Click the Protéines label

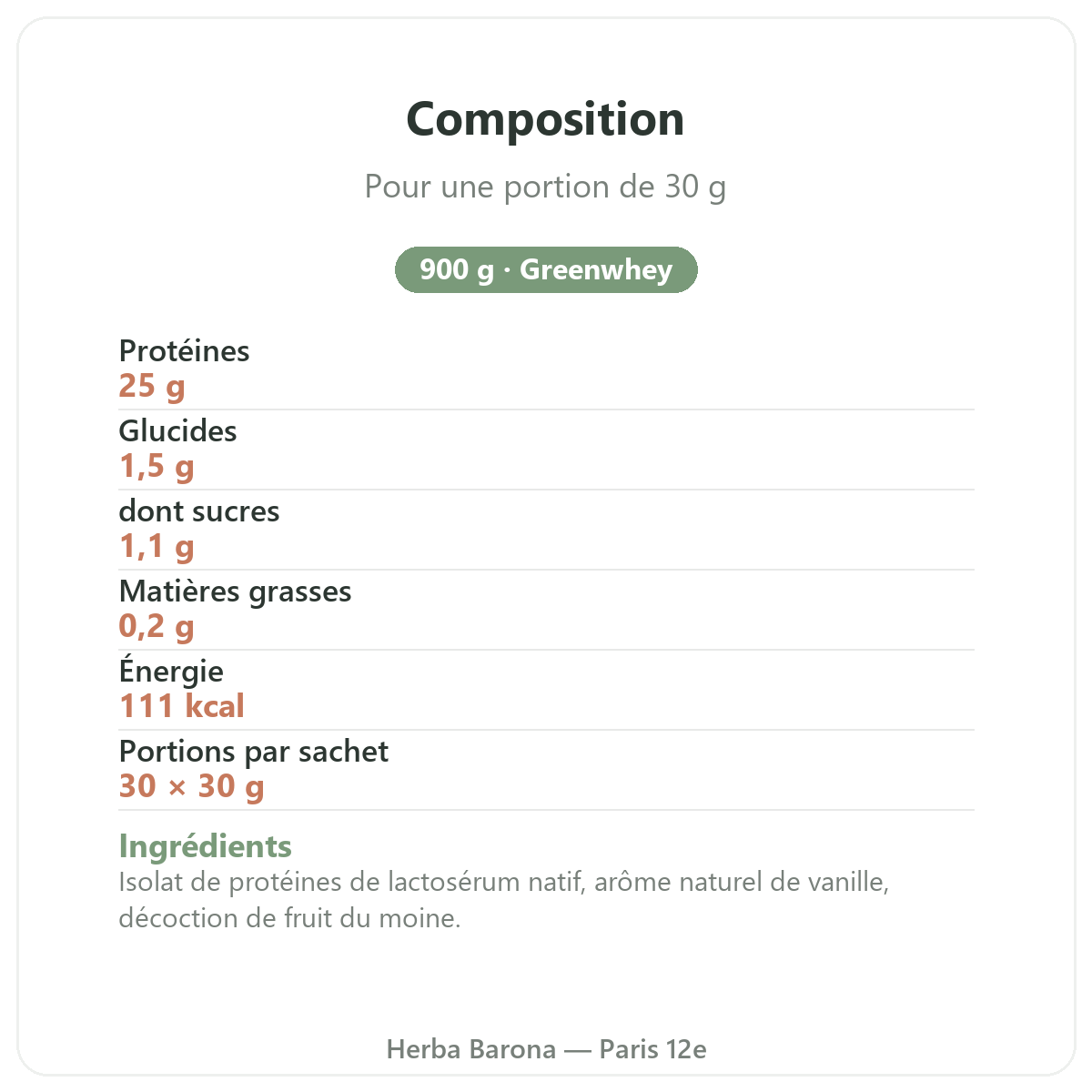coord(184,351)
